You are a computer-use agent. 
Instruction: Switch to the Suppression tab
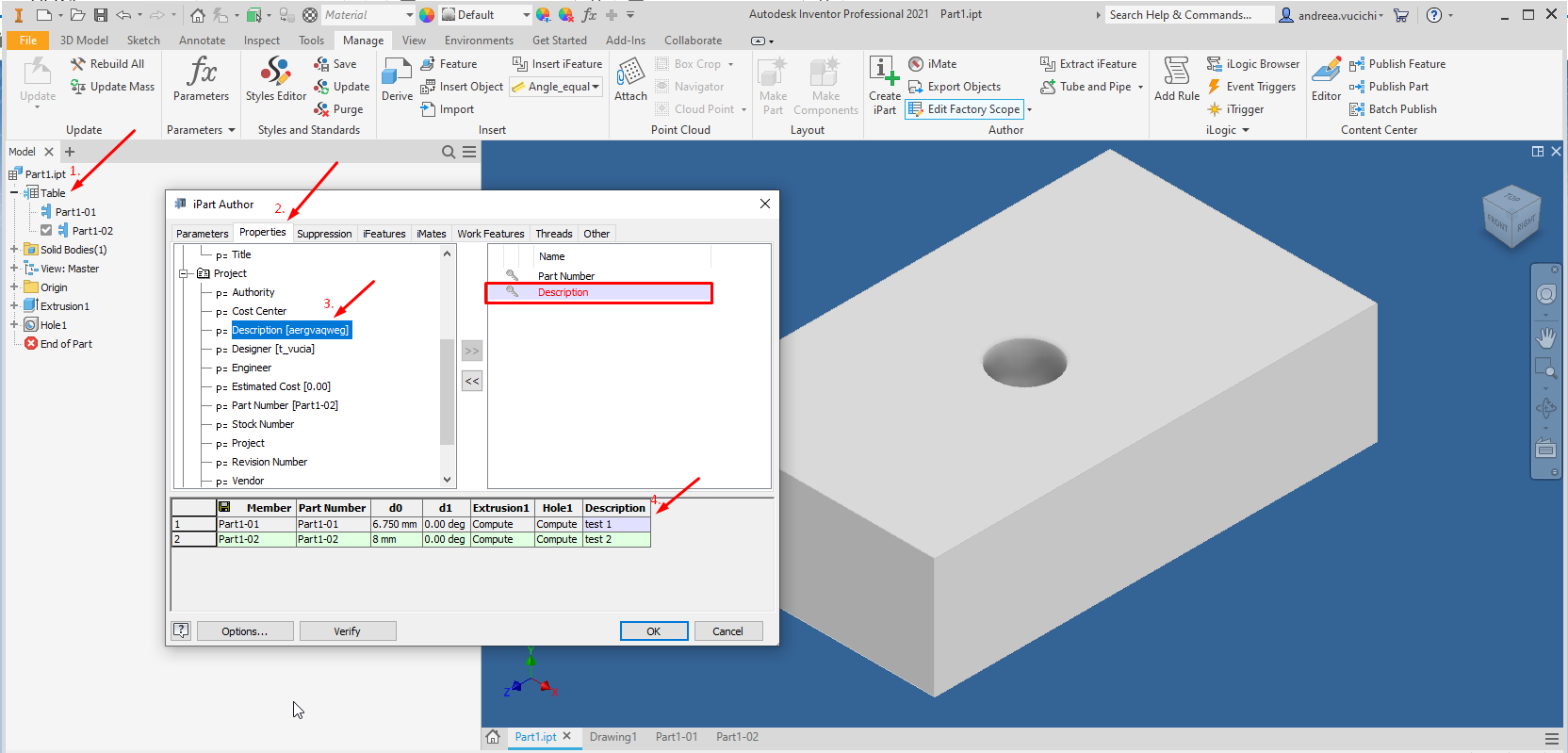pyautogui.click(x=324, y=234)
